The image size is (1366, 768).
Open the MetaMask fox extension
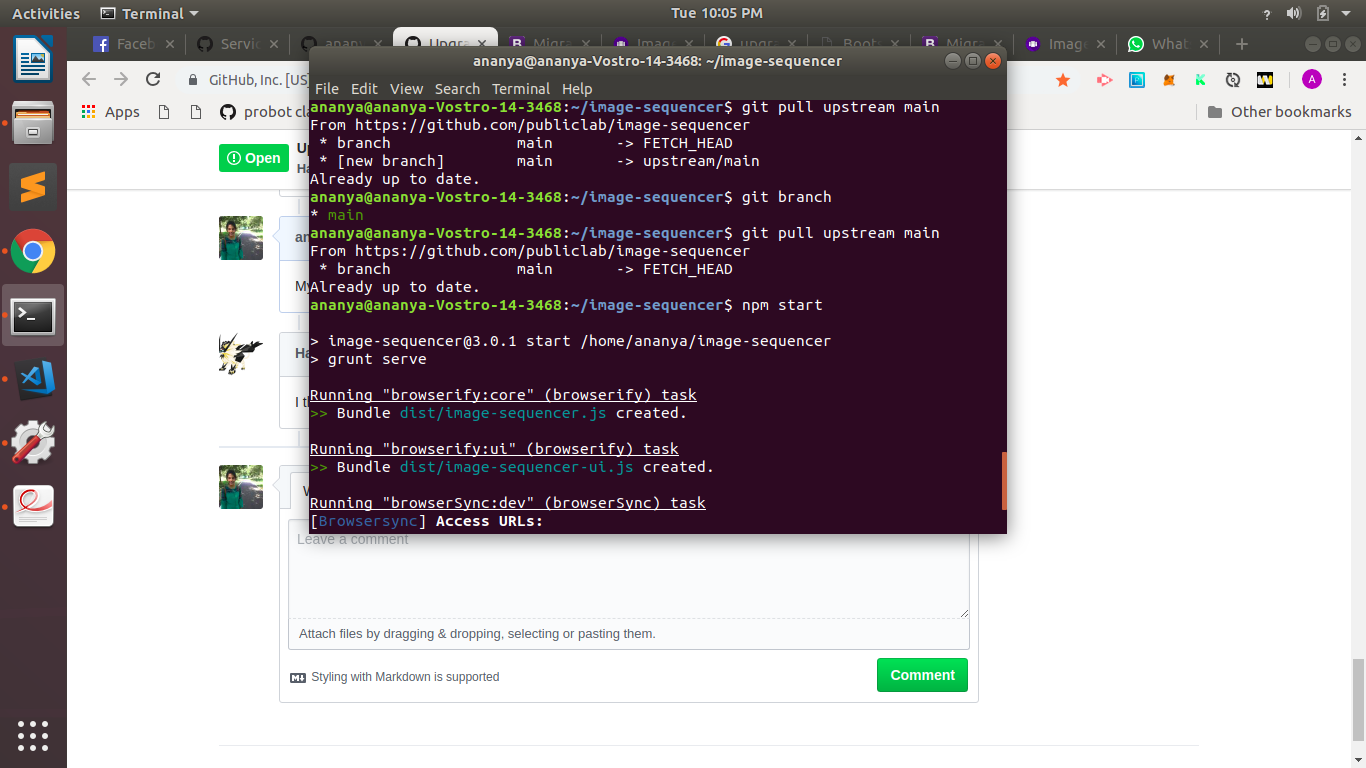1169,80
